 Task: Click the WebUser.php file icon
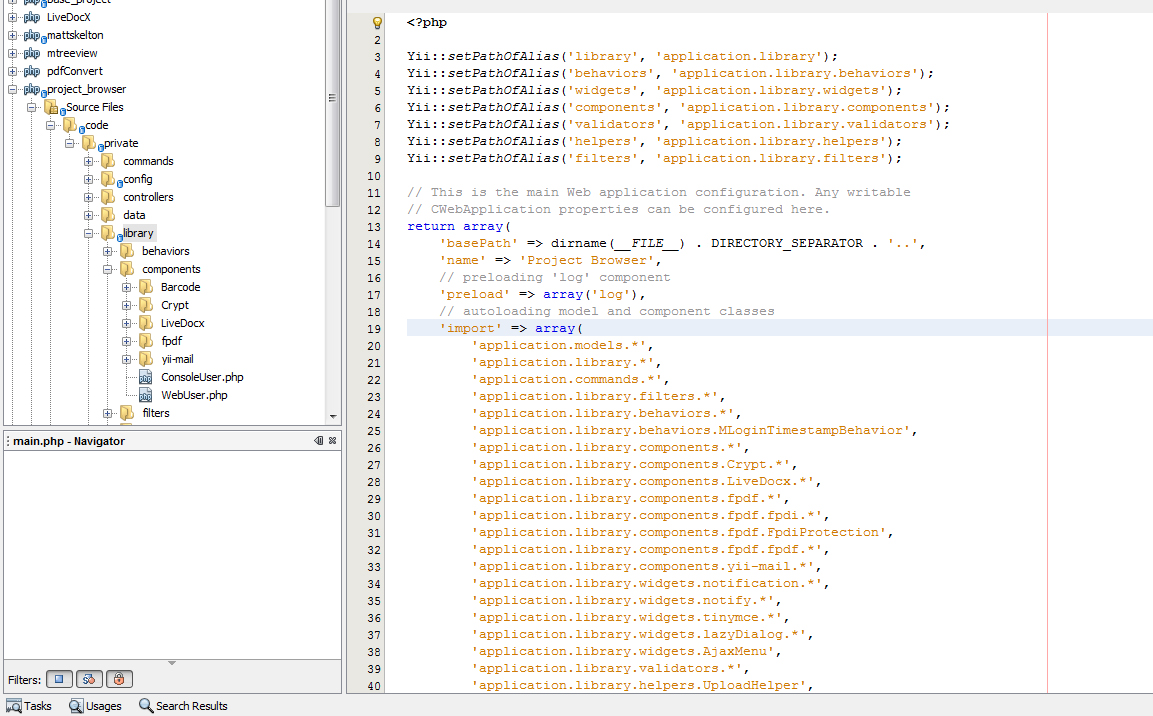[x=145, y=396]
